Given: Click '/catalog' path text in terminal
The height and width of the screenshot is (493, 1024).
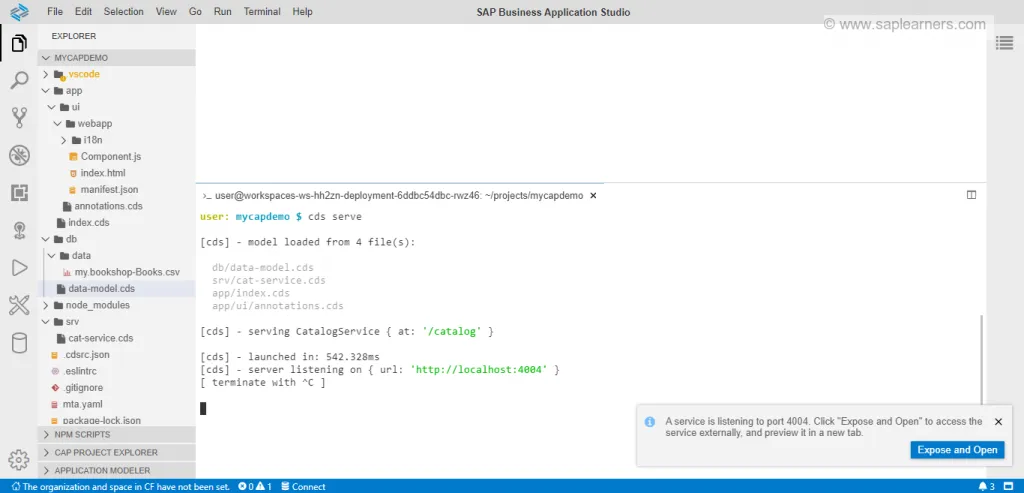Looking at the screenshot, I should click(453, 332).
